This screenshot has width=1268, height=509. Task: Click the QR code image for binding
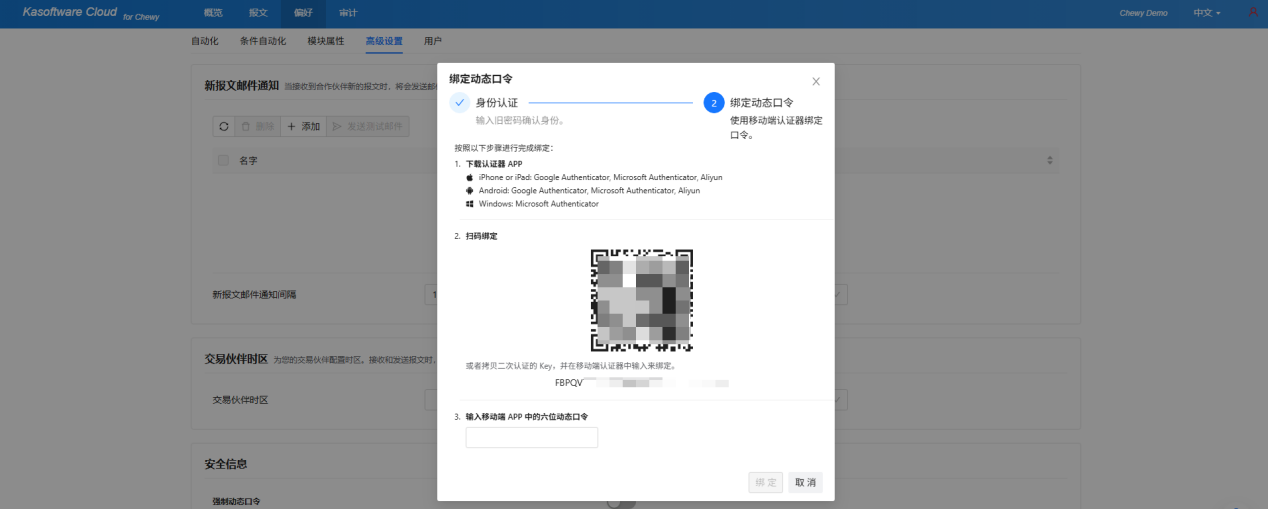click(x=641, y=300)
